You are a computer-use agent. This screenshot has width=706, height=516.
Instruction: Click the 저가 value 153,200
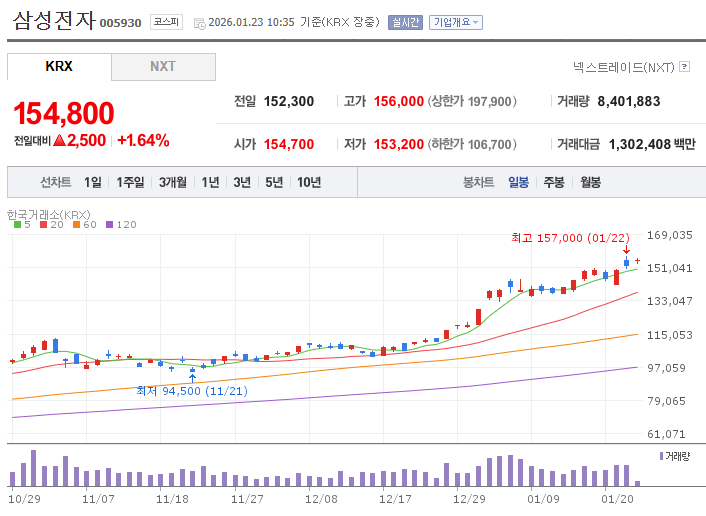pos(398,144)
